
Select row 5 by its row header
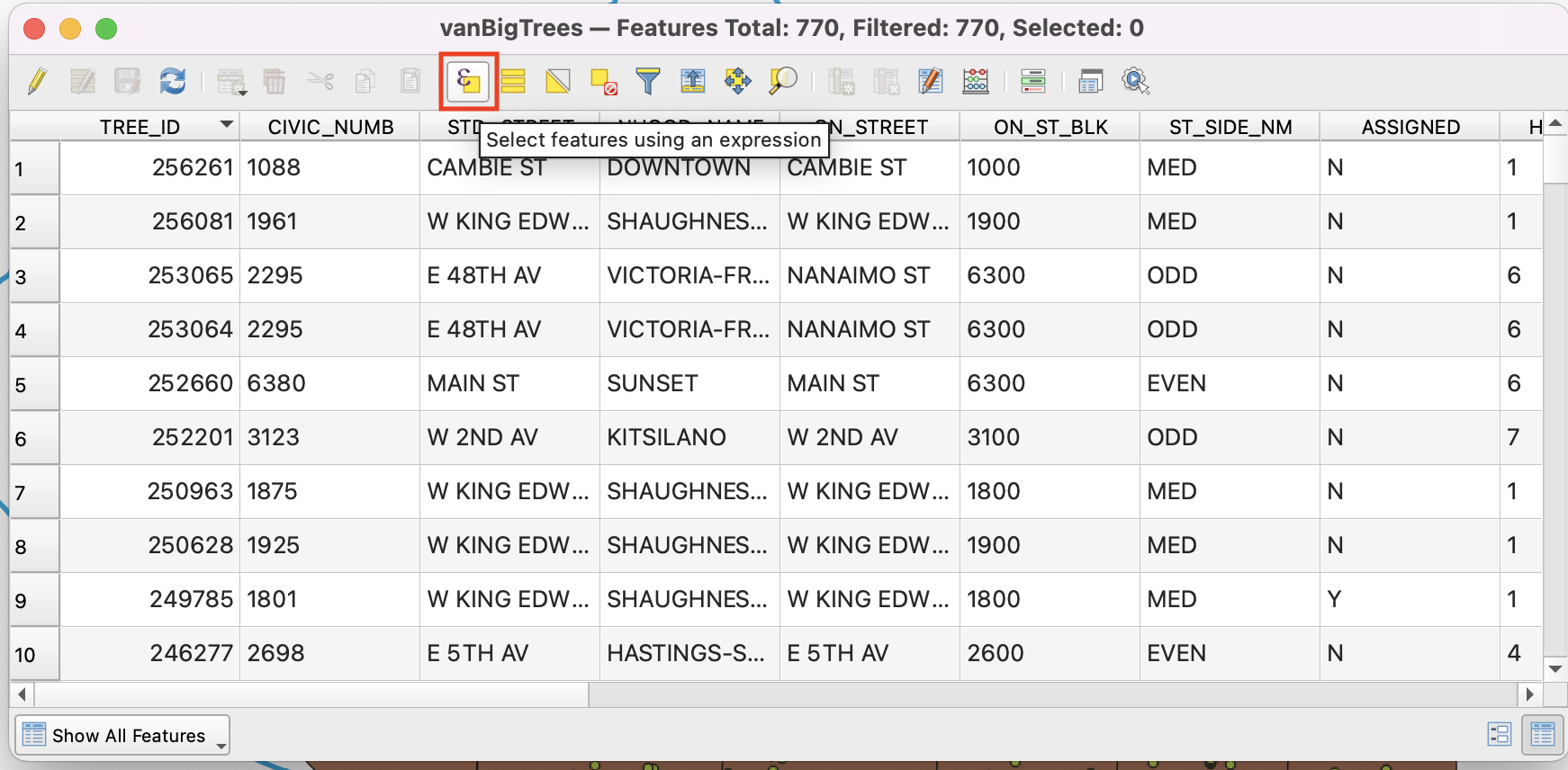coord(34,385)
